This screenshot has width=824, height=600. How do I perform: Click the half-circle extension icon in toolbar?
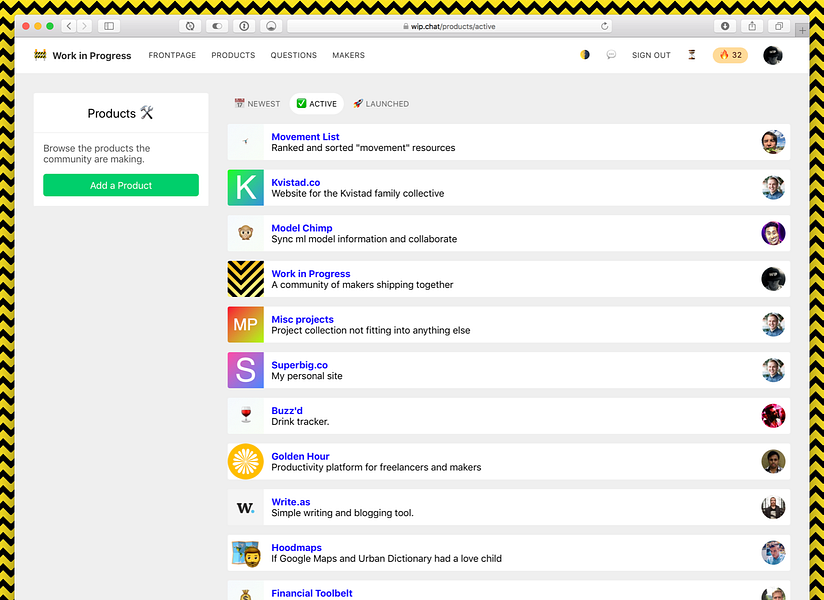coord(271,26)
